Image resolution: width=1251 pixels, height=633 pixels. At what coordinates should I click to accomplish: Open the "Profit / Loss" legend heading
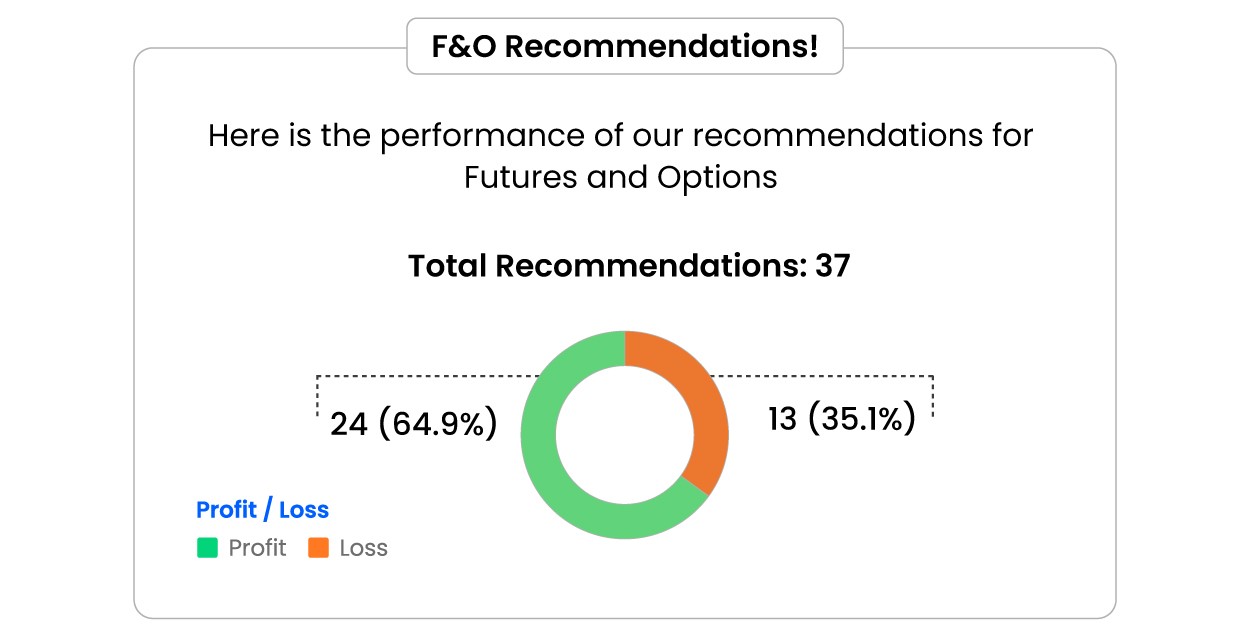262,510
